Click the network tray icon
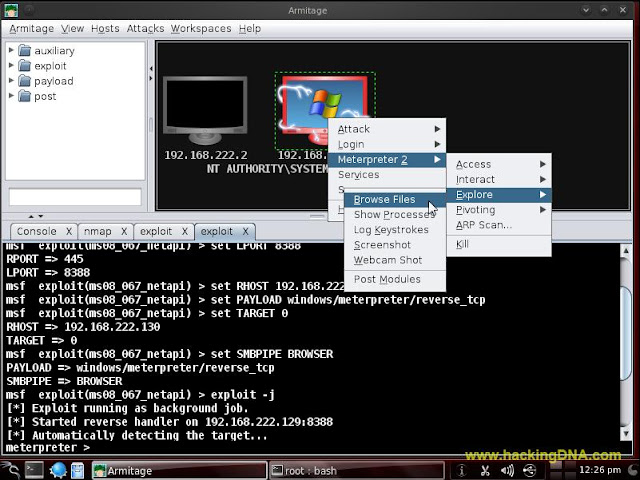 530,471
